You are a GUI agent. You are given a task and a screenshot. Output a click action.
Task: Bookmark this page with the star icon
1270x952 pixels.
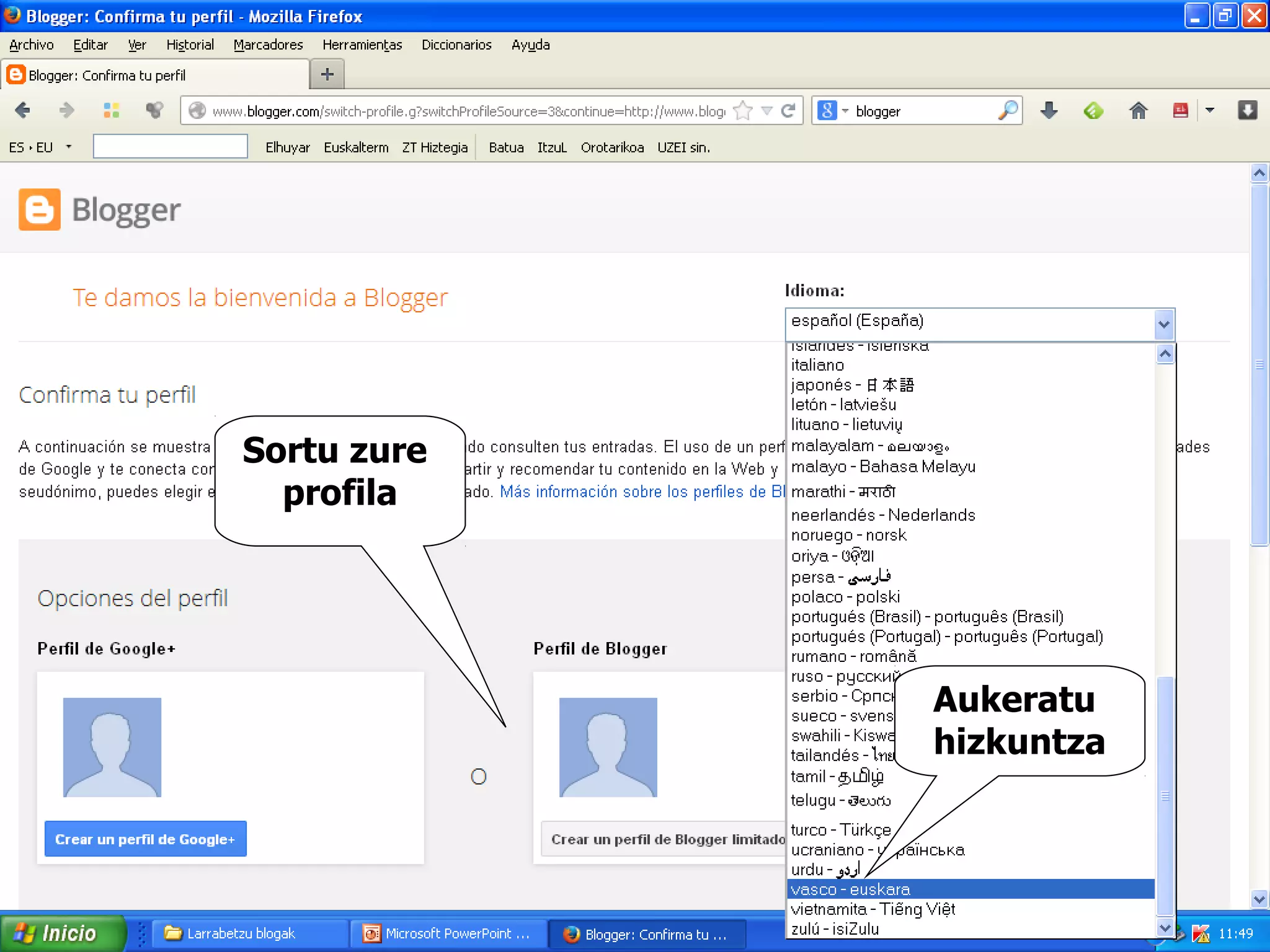click(742, 111)
